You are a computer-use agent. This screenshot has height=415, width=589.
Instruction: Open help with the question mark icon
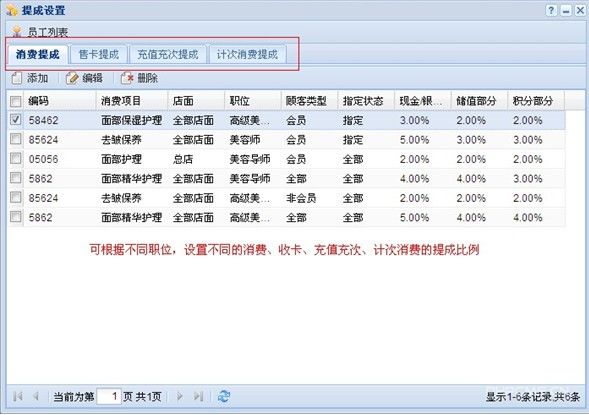point(551,11)
